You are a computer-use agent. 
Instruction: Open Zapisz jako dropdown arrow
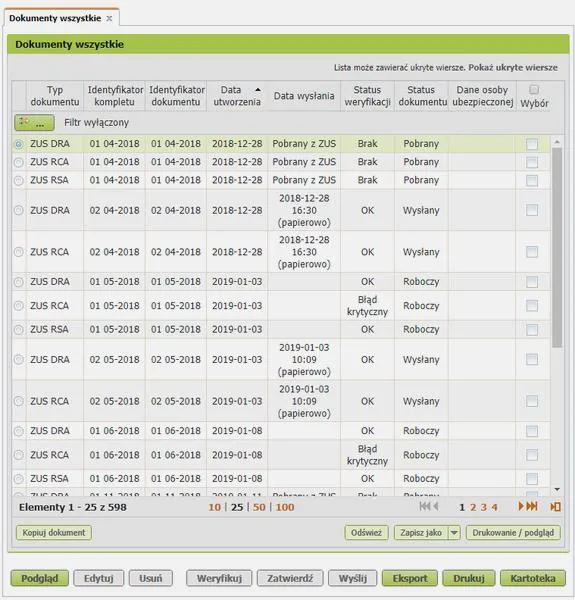point(454,533)
